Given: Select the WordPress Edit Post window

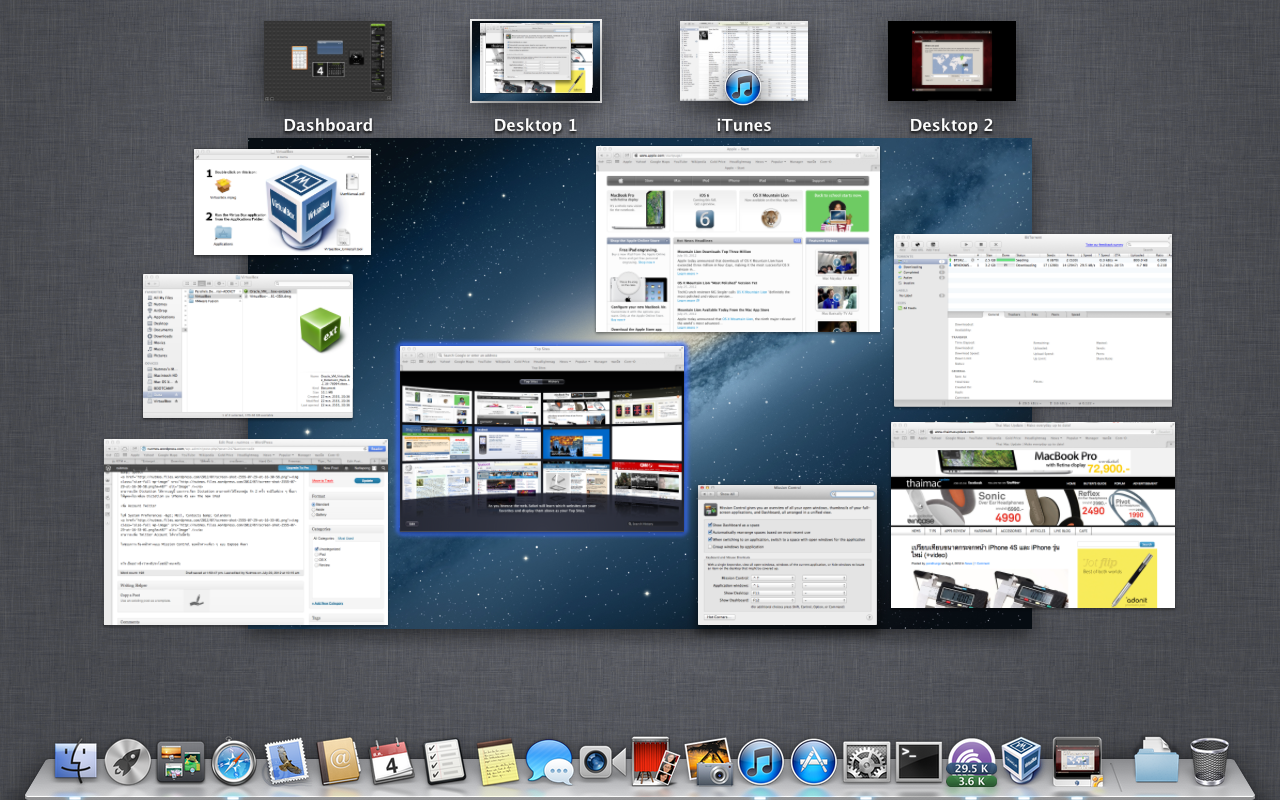Looking at the screenshot, I should (245, 532).
